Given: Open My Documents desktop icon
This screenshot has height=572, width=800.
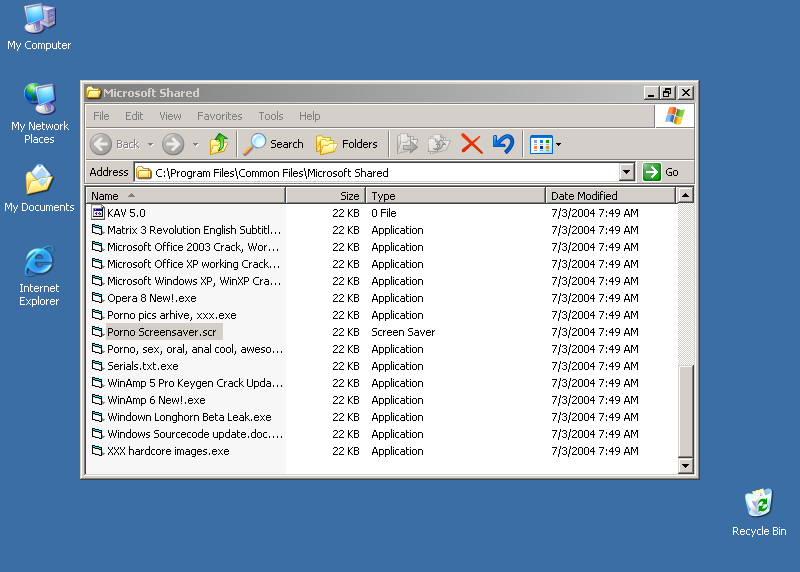Looking at the screenshot, I should click(x=39, y=188).
